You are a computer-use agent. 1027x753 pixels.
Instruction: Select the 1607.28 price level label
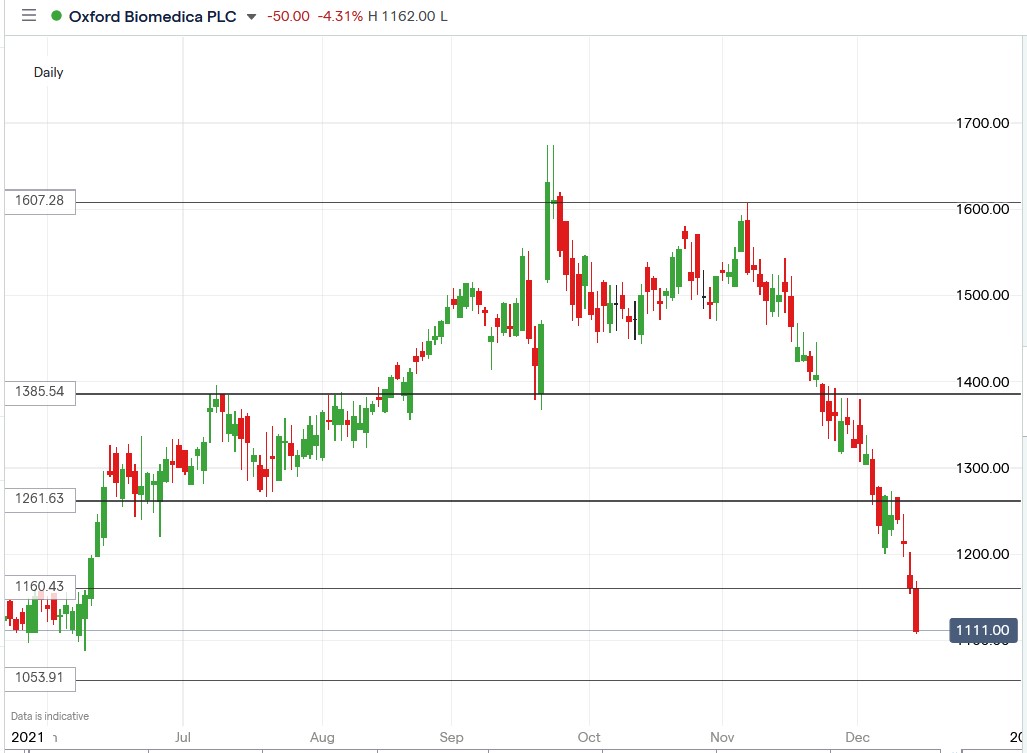coord(39,201)
